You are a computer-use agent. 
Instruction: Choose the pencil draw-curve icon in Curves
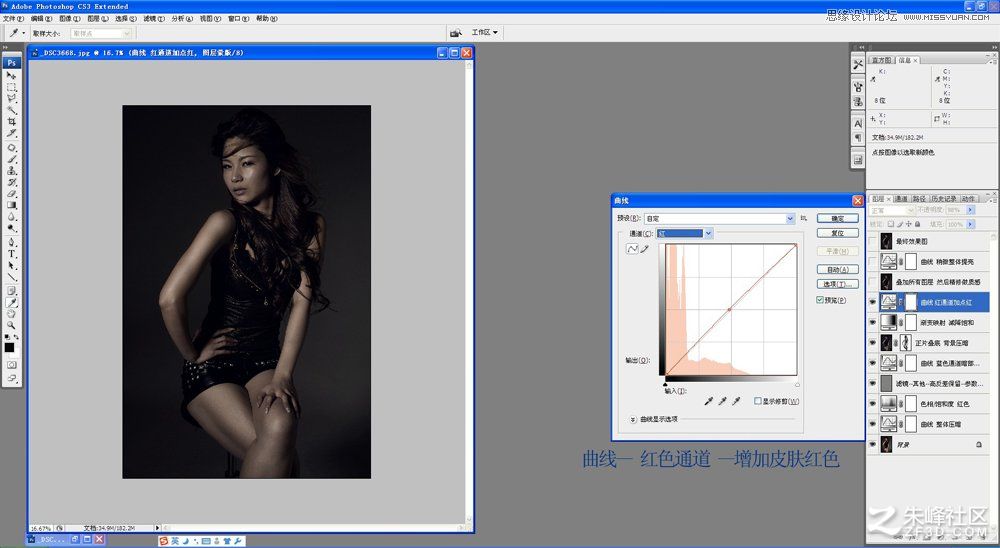tap(645, 249)
